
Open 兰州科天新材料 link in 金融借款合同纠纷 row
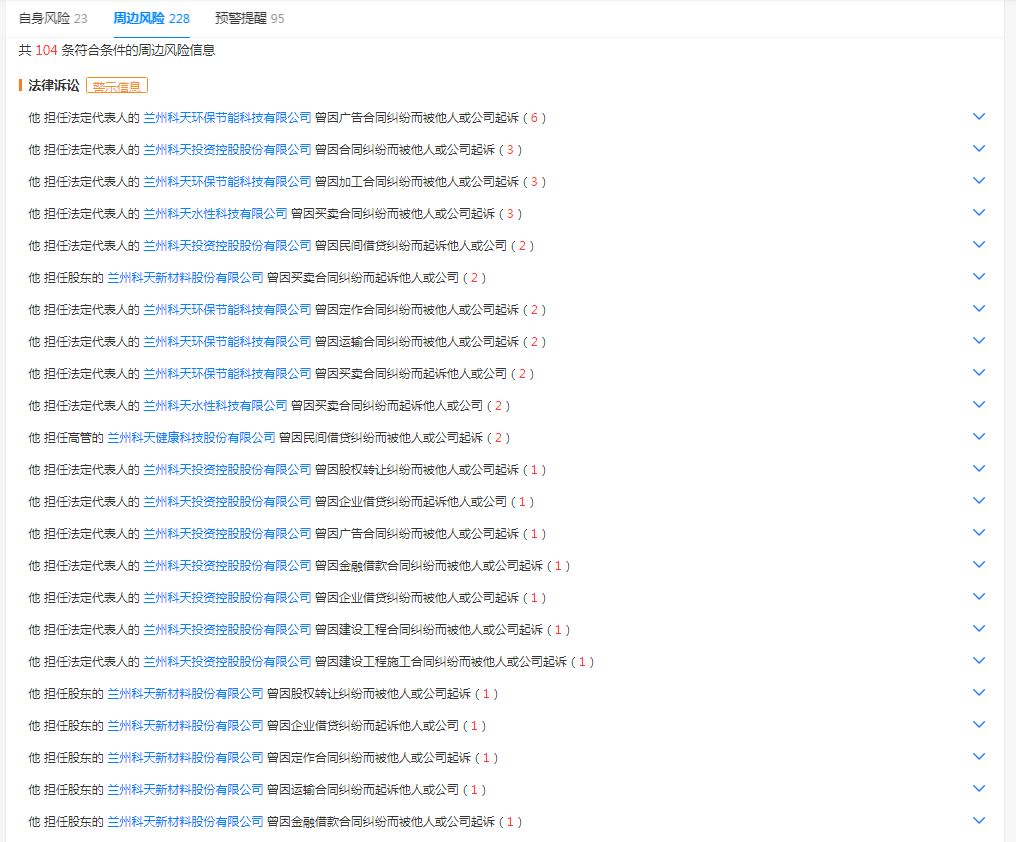[185, 822]
